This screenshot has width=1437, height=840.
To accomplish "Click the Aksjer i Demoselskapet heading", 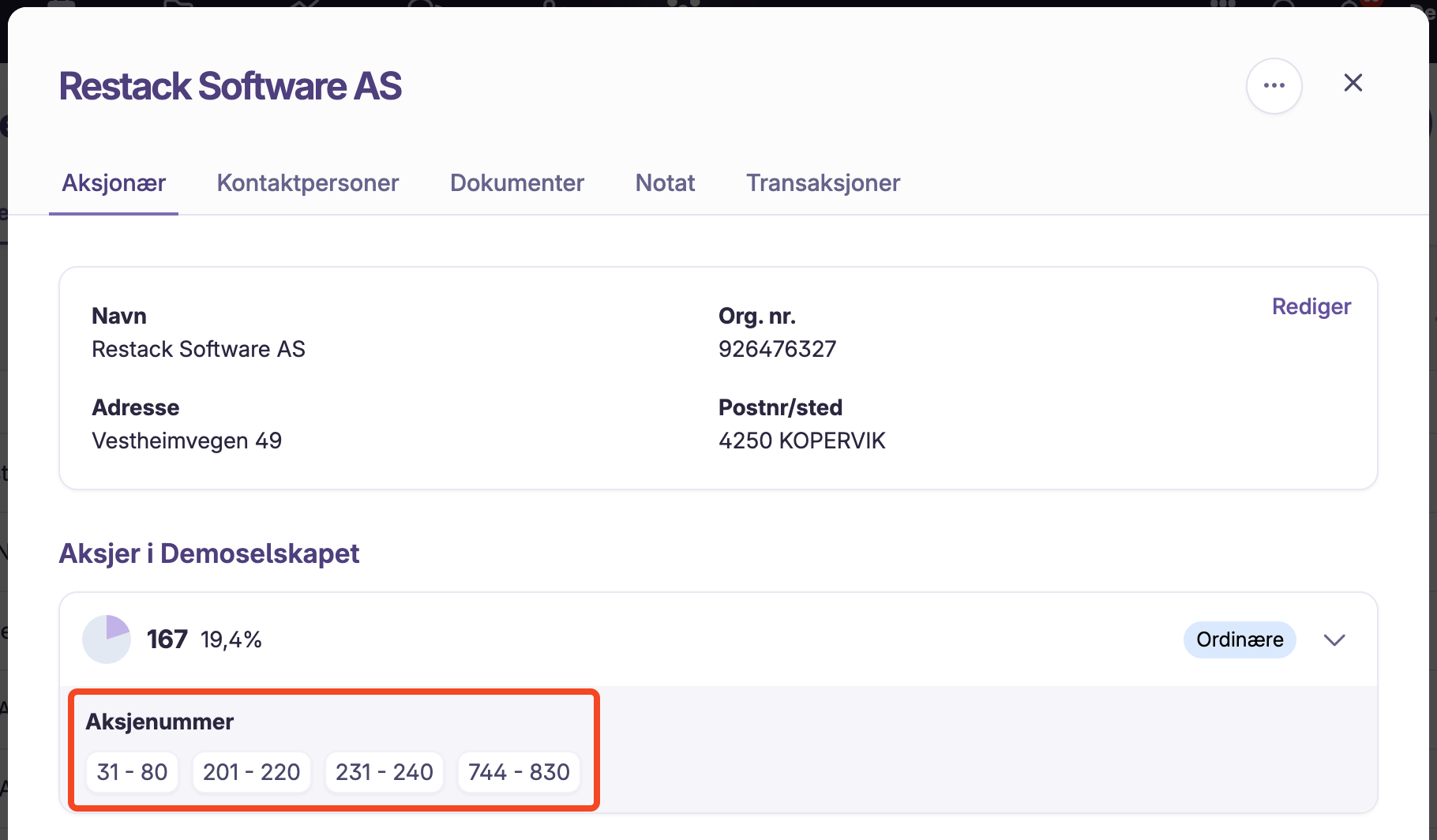I will tap(209, 553).
